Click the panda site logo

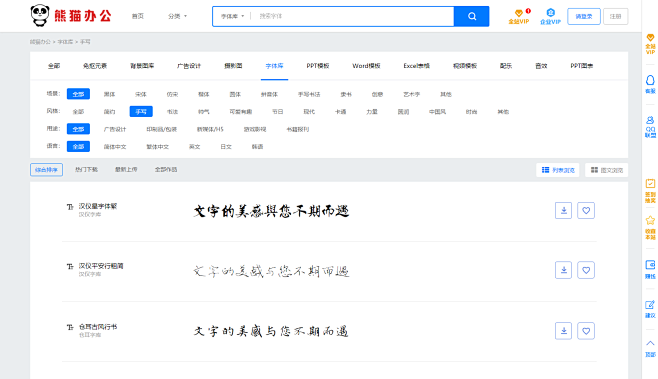[71, 16]
